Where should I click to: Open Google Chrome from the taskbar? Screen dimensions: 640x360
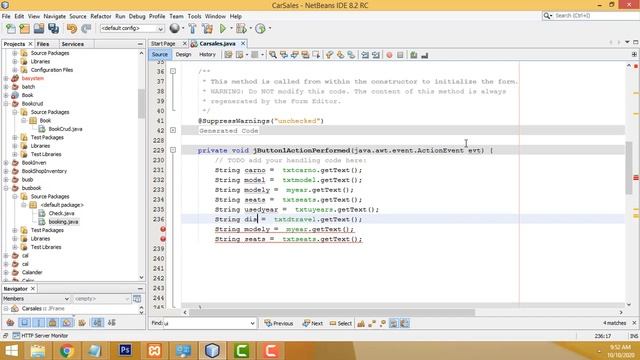(x=67, y=350)
